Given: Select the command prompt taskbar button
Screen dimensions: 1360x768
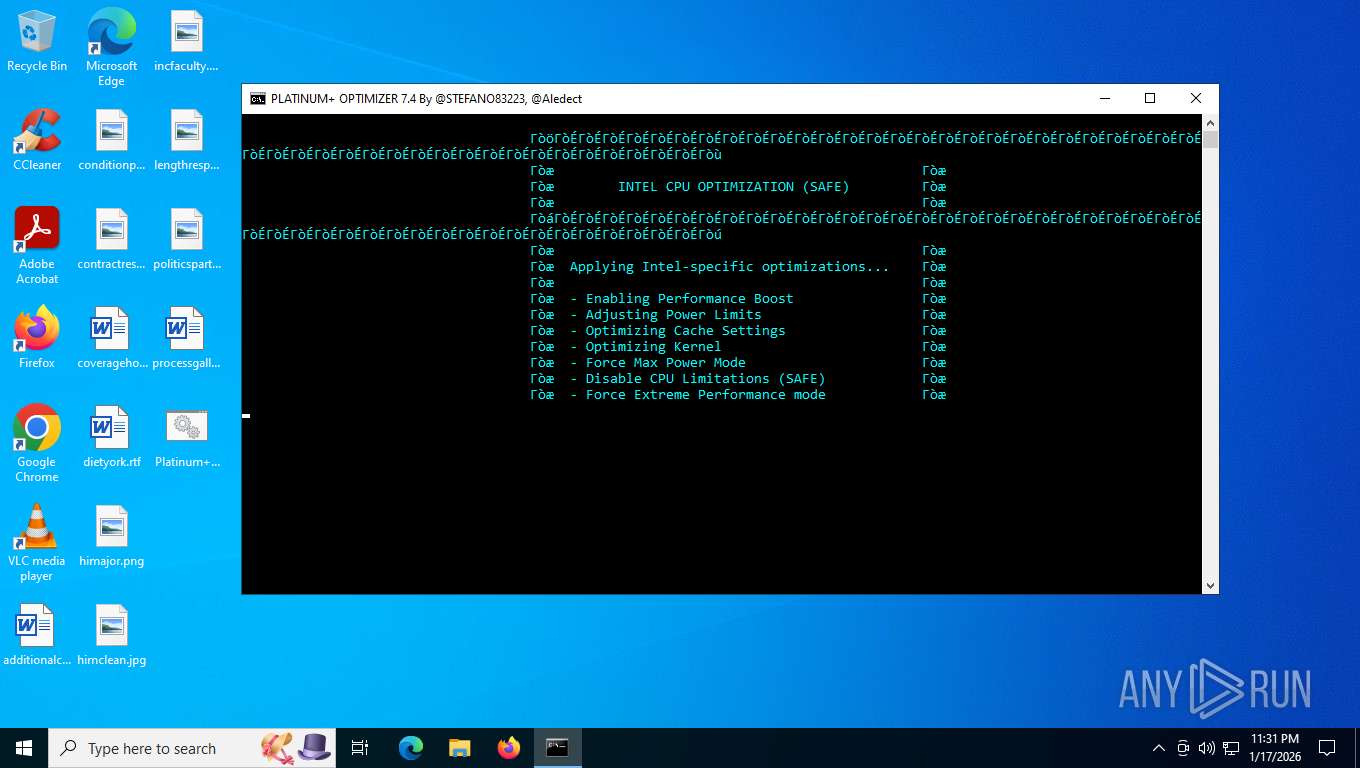Looking at the screenshot, I should tap(557, 748).
